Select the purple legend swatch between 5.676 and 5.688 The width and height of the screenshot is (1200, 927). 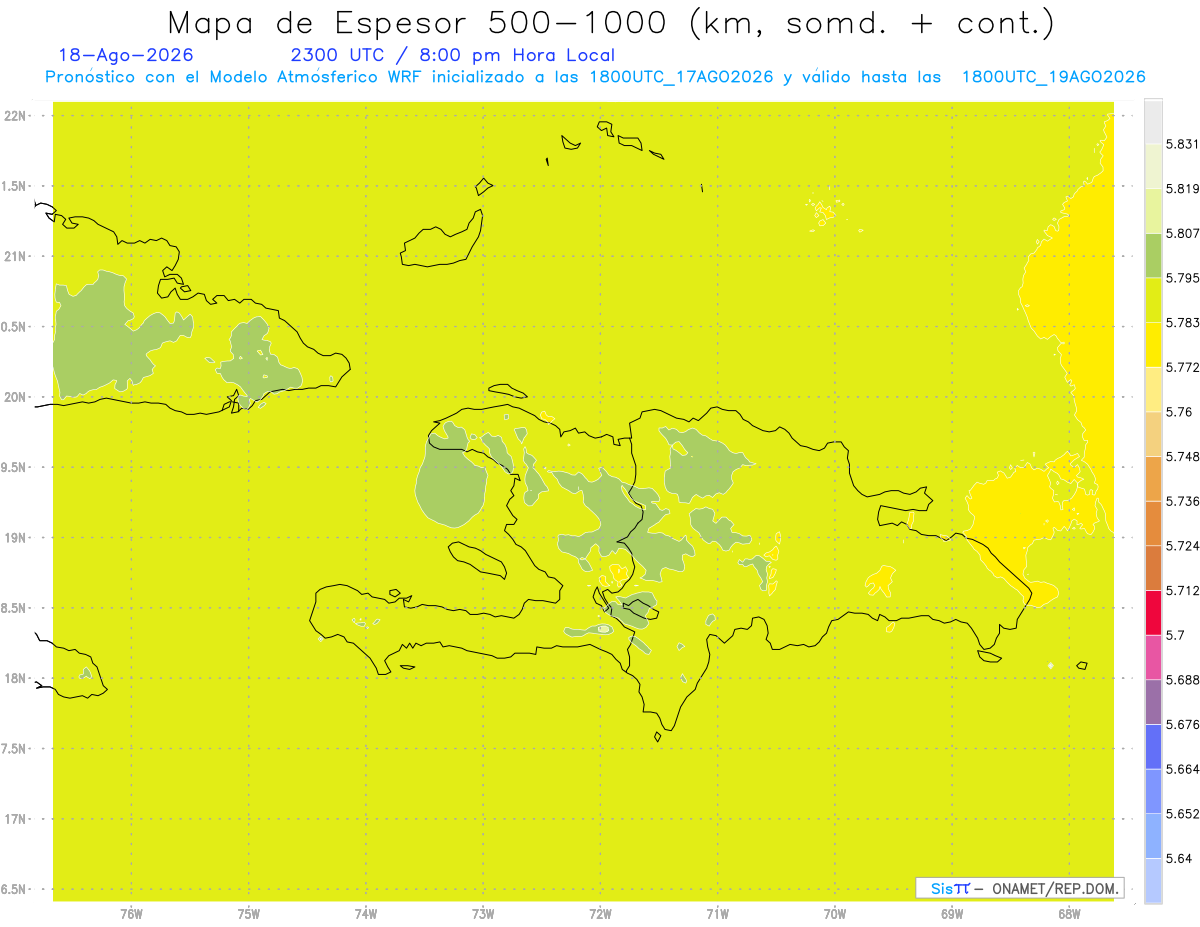(1153, 702)
